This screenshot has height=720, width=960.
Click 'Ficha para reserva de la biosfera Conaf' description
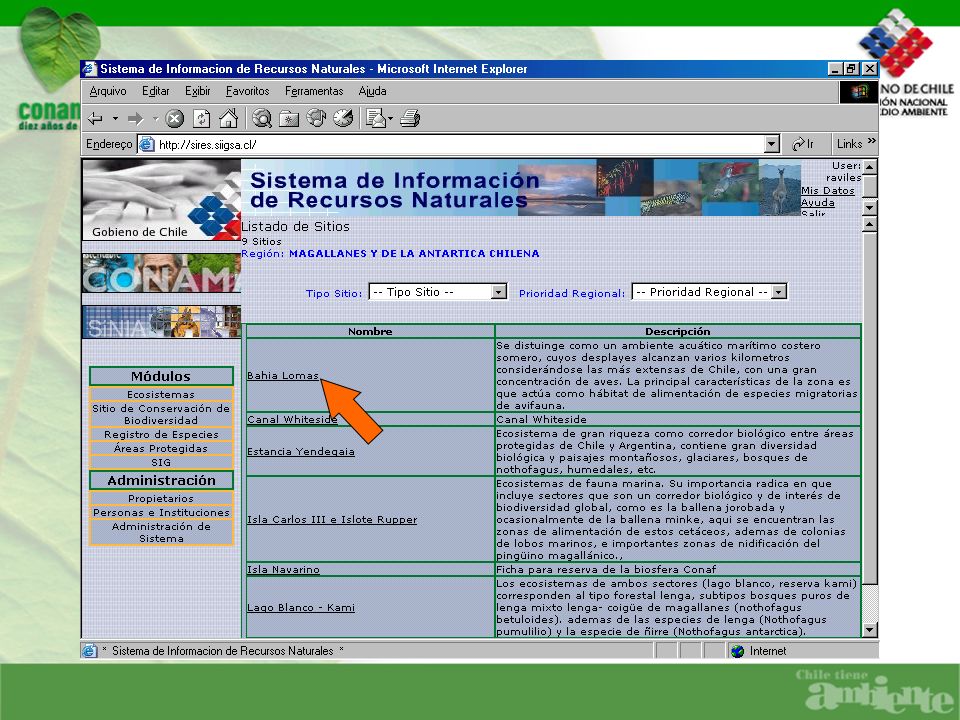click(x=606, y=569)
